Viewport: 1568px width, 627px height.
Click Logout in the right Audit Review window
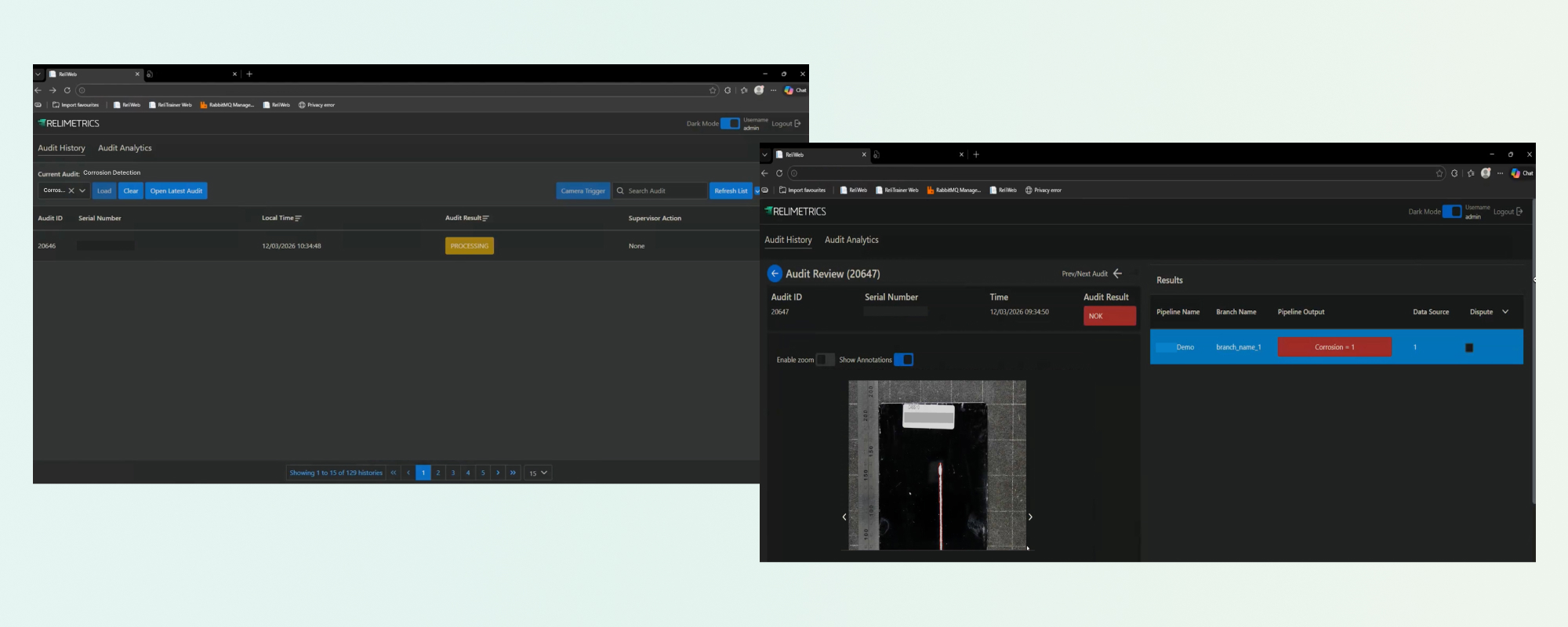(x=1508, y=212)
